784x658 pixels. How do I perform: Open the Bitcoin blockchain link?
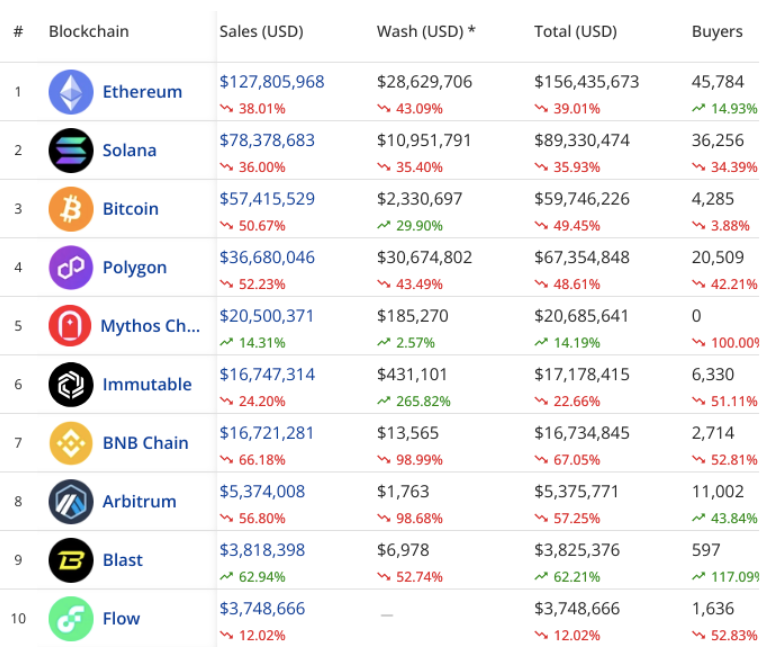[130, 209]
